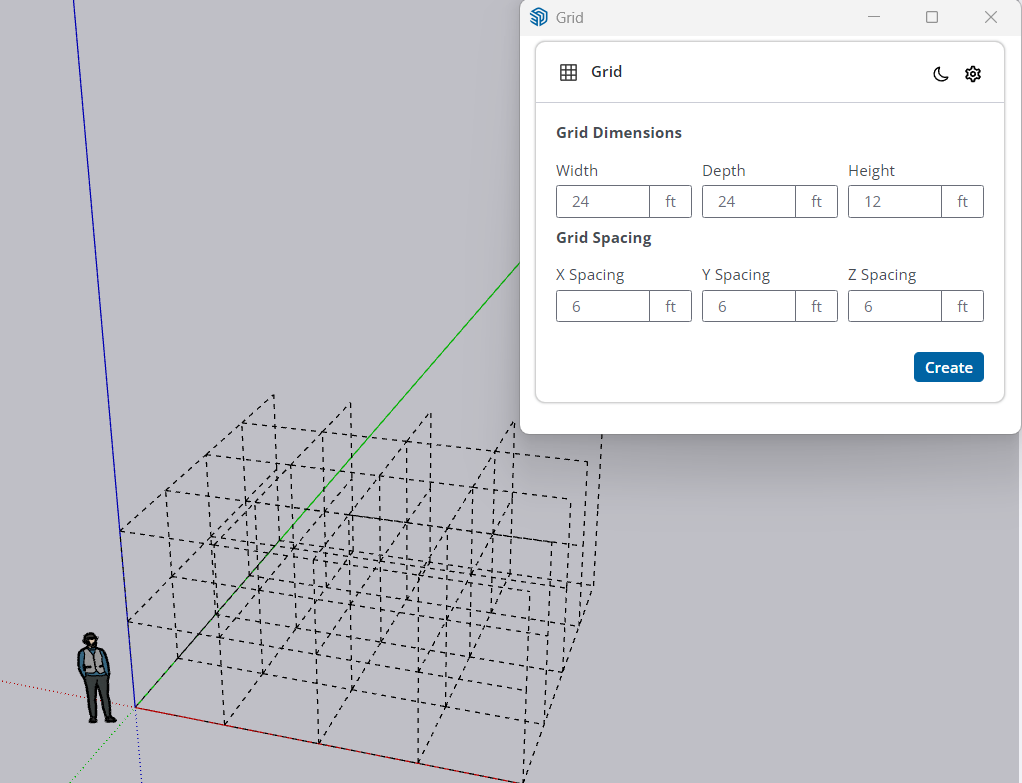Image resolution: width=1022 pixels, height=783 pixels.
Task: Click inside the X Spacing input field
Action: click(600, 306)
